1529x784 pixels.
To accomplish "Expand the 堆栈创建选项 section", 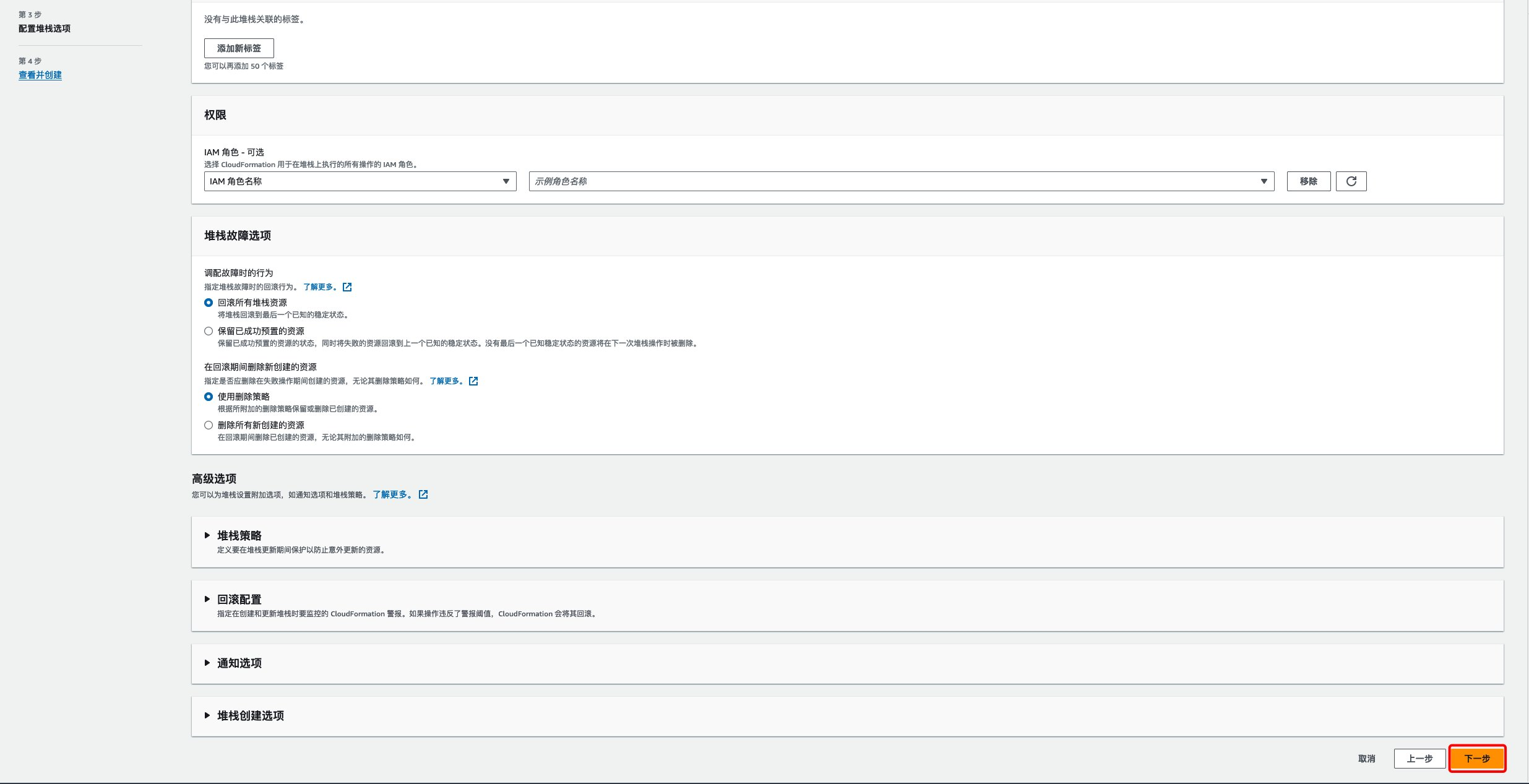I will 250,716.
